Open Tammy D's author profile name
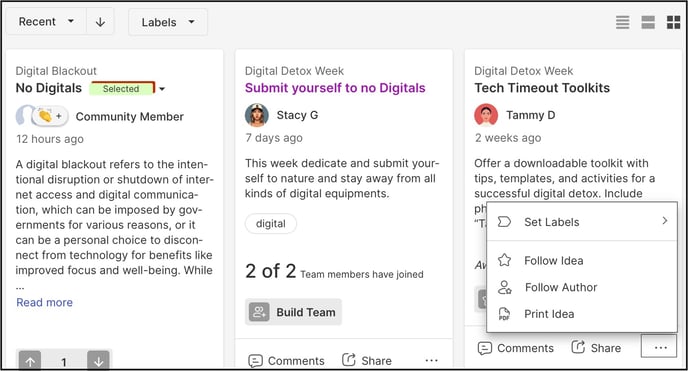Screen dimensions: 688x371 tap(530, 115)
